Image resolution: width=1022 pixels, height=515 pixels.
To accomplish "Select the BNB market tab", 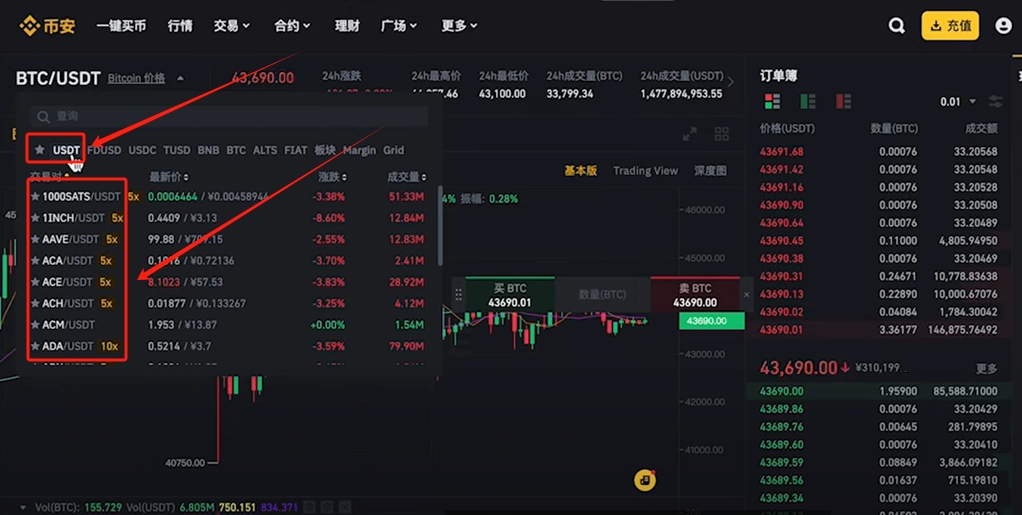I will point(208,150).
